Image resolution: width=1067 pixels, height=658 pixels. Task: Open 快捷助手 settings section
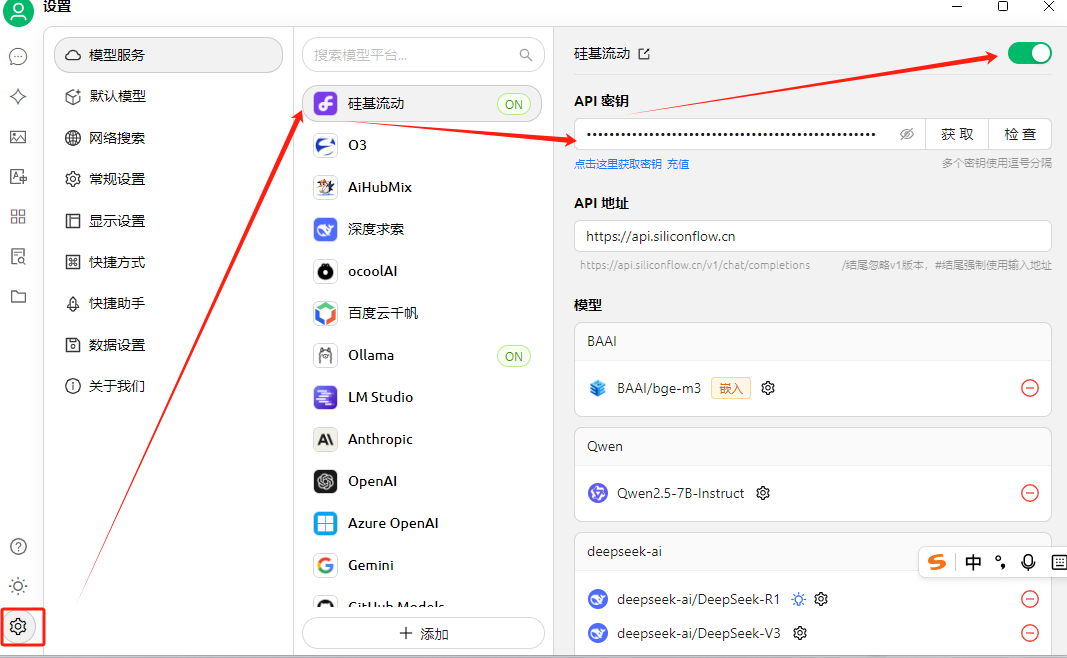(168, 303)
